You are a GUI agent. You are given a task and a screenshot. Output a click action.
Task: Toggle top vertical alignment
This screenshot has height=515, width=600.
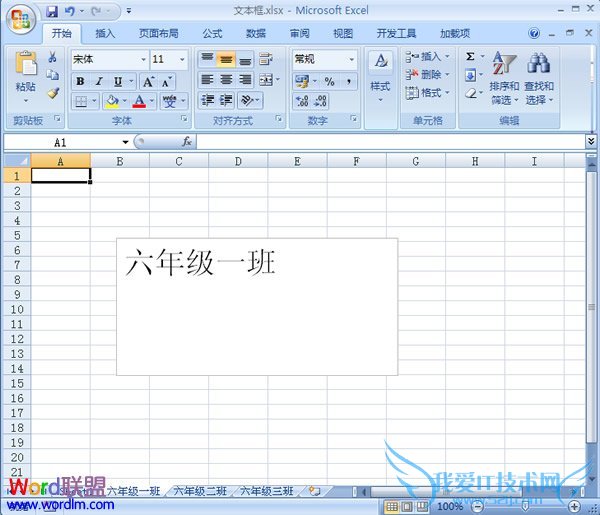207,59
